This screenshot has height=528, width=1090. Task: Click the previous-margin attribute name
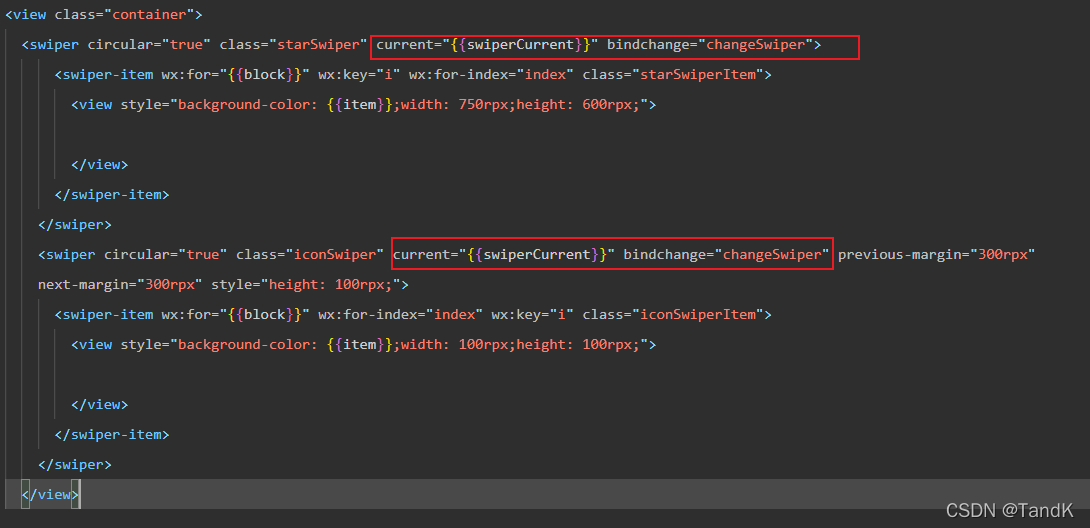tap(900, 254)
